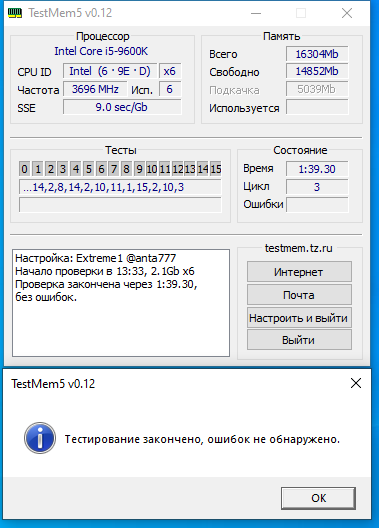Click the Время value 1:39.30
379x528 pixels.
317,169
